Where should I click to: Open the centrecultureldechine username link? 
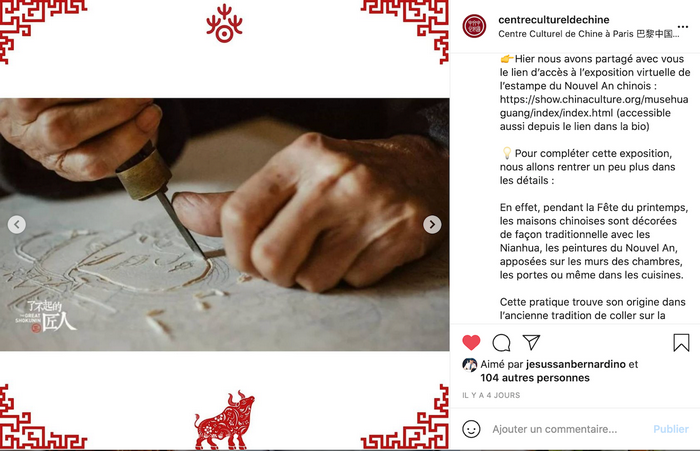(x=554, y=20)
